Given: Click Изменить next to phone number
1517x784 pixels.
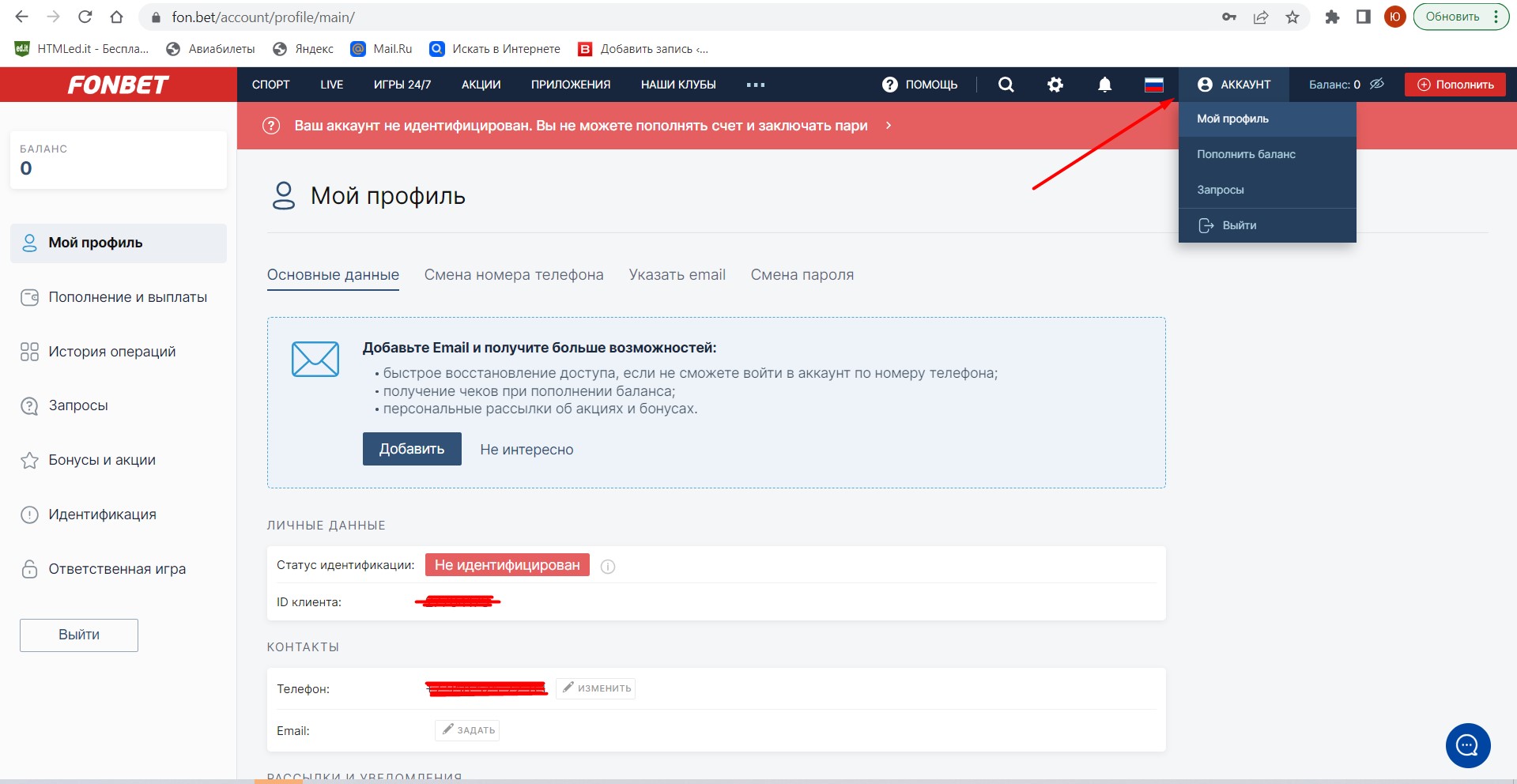Looking at the screenshot, I should (596, 688).
